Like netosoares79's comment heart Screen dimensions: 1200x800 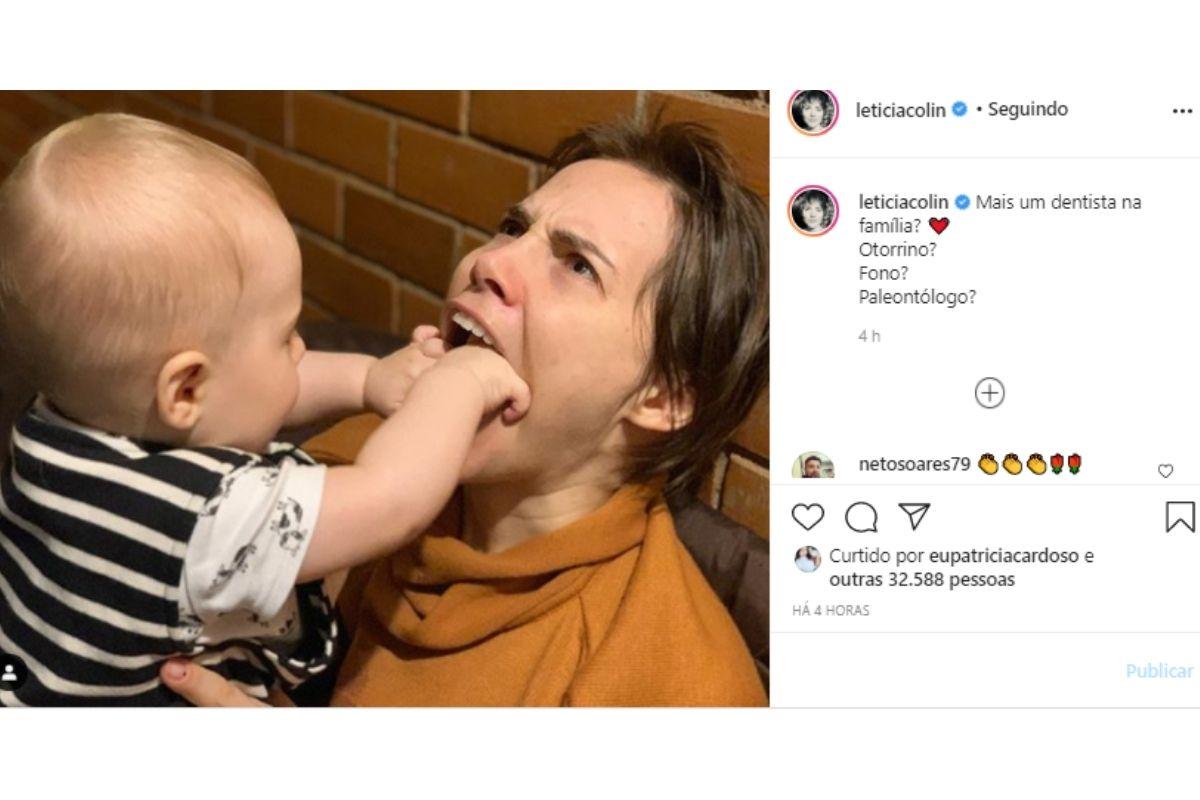tap(1165, 471)
